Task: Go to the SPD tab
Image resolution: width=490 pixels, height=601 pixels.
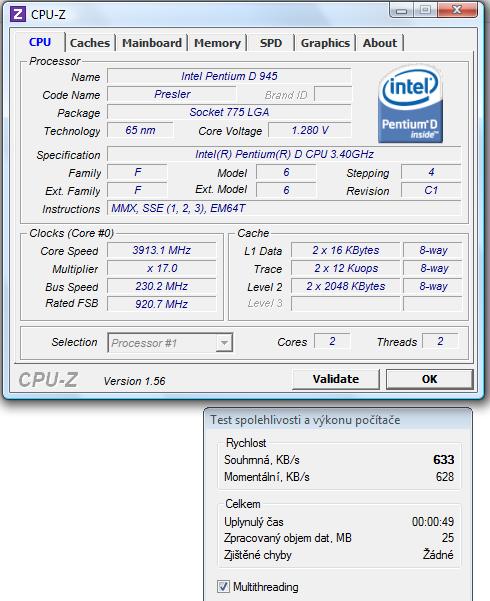Action: (271, 43)
